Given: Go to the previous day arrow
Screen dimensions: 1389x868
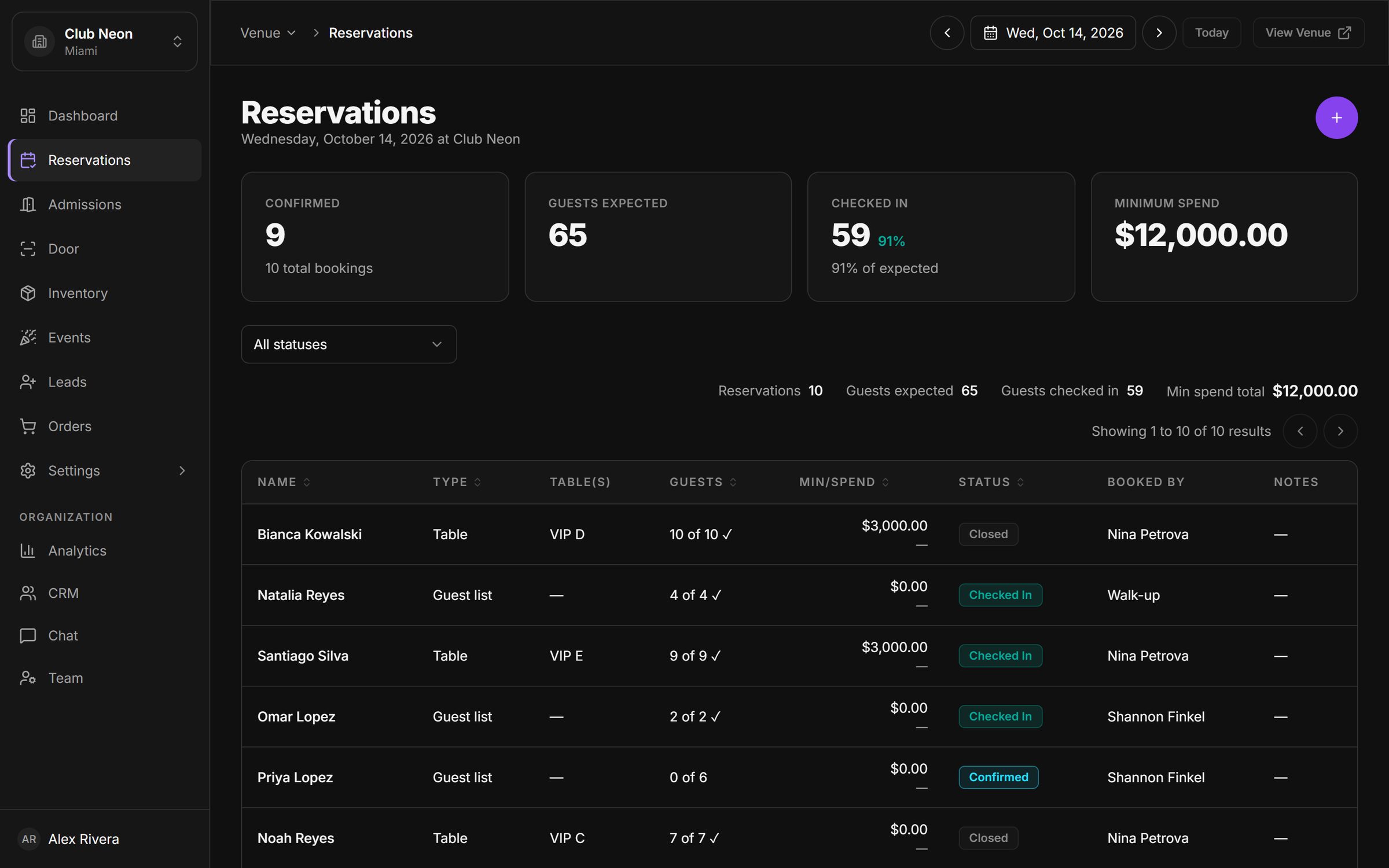Looking at the screenshot, I should 947,33.
